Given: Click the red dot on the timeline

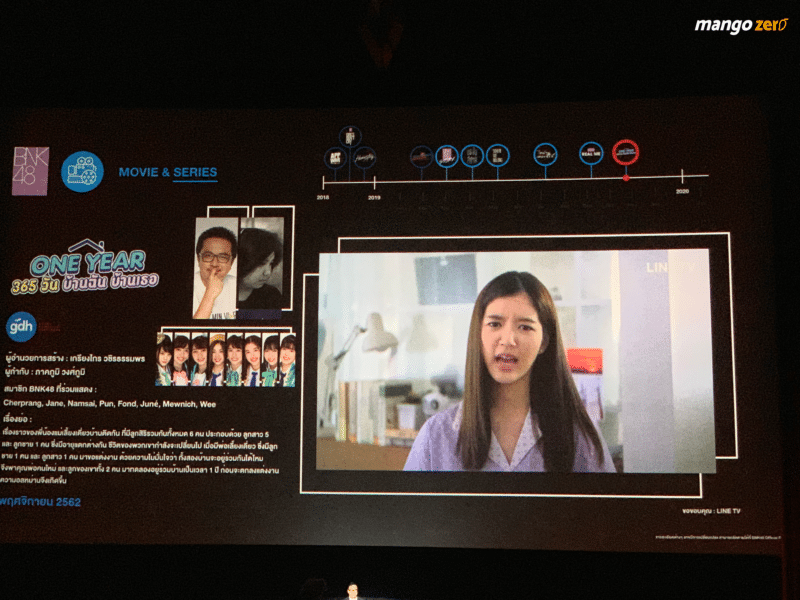Looking at the screenshot, I should 626,178.
